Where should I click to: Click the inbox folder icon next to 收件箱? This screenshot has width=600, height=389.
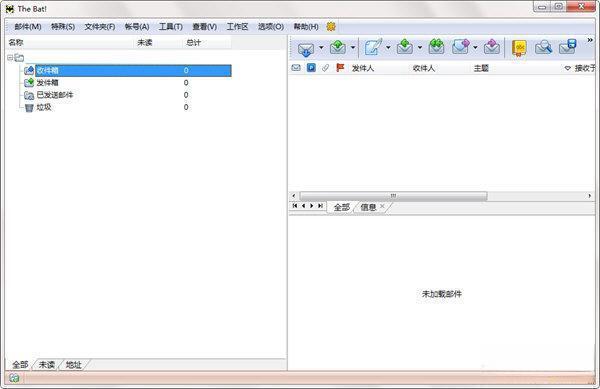(29, 70)
